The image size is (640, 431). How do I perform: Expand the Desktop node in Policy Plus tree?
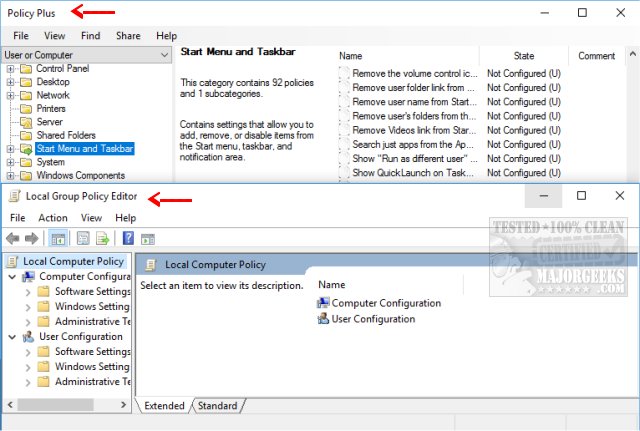11,82
